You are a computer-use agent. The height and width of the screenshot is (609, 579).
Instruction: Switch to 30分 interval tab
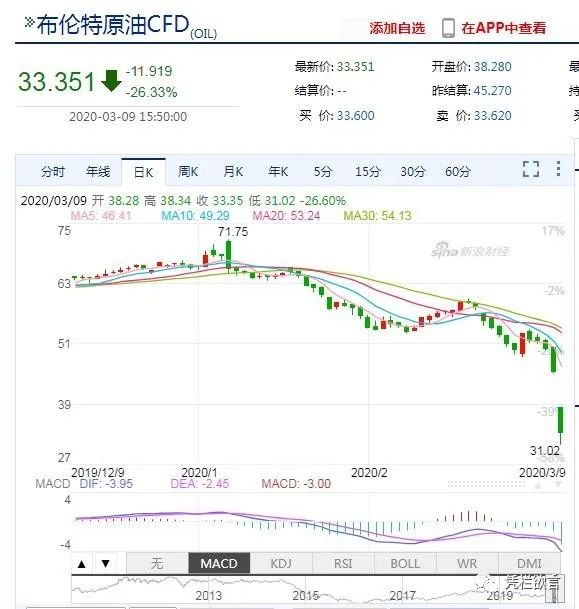pos(413,171)
